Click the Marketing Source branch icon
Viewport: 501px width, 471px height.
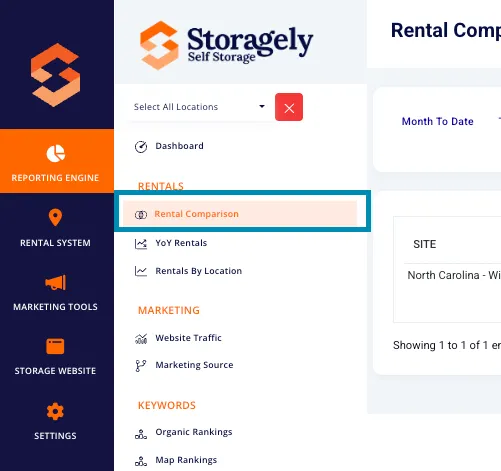click(141, 366)
